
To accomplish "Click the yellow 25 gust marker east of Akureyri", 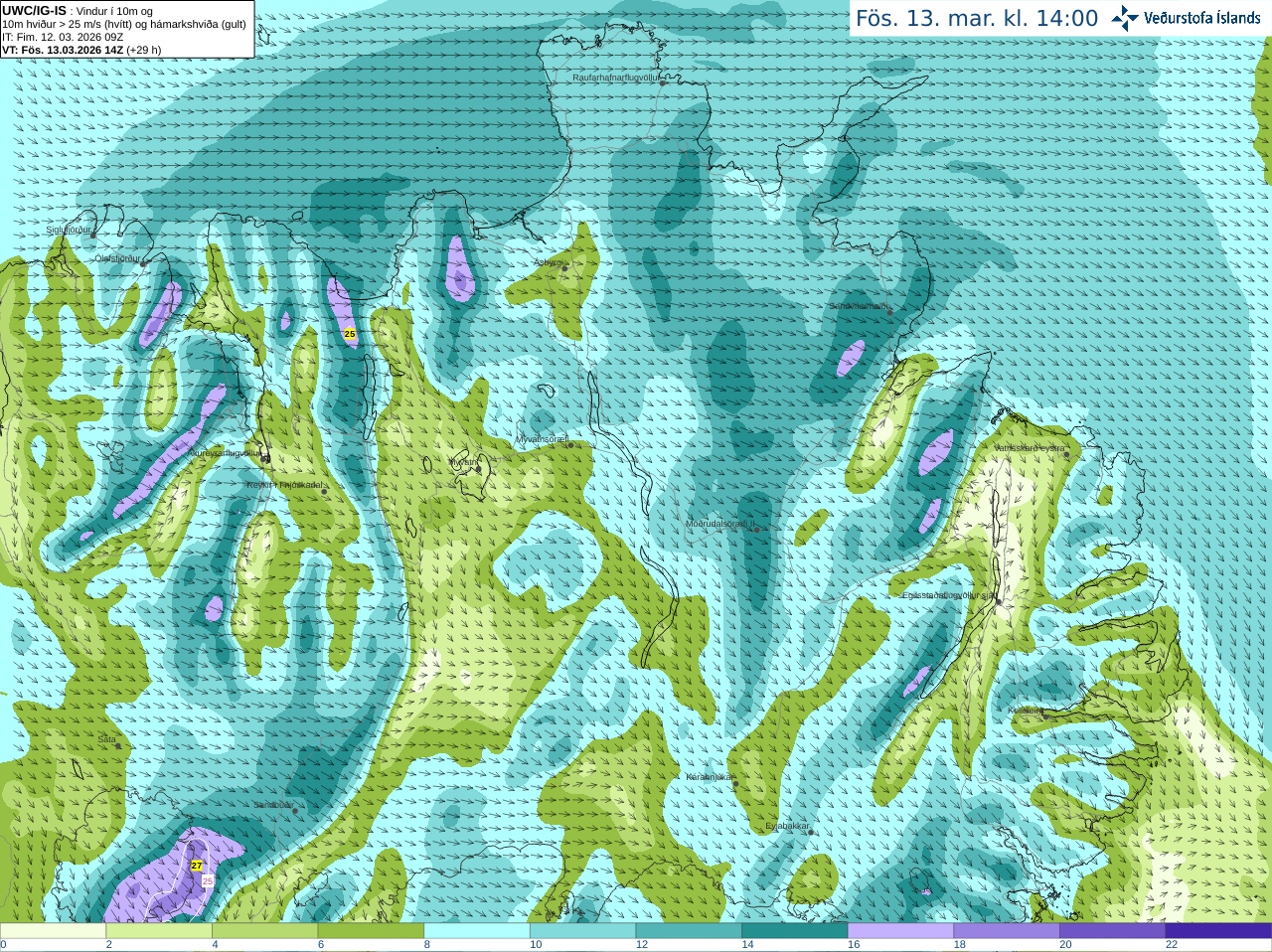I will point(350,334).
